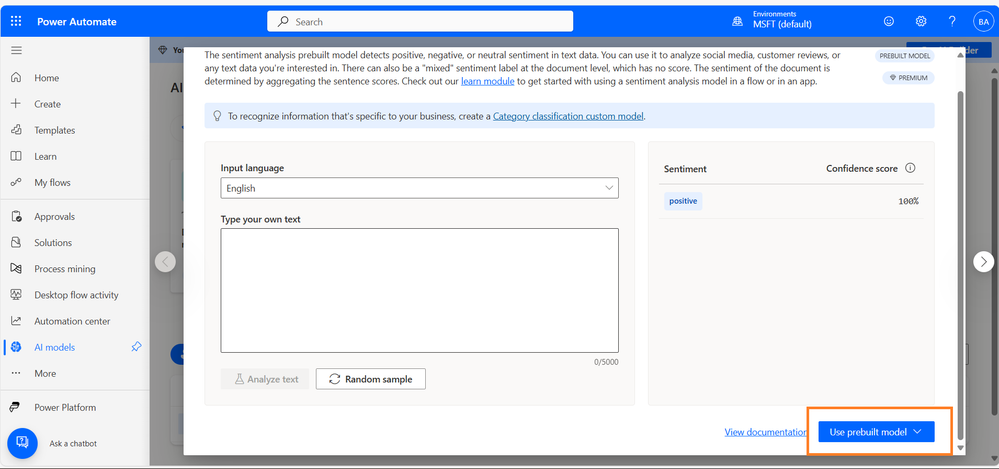Screen dimensions: 999x469
Task: Click the Sentiment column header
Action: pos(685,169)
